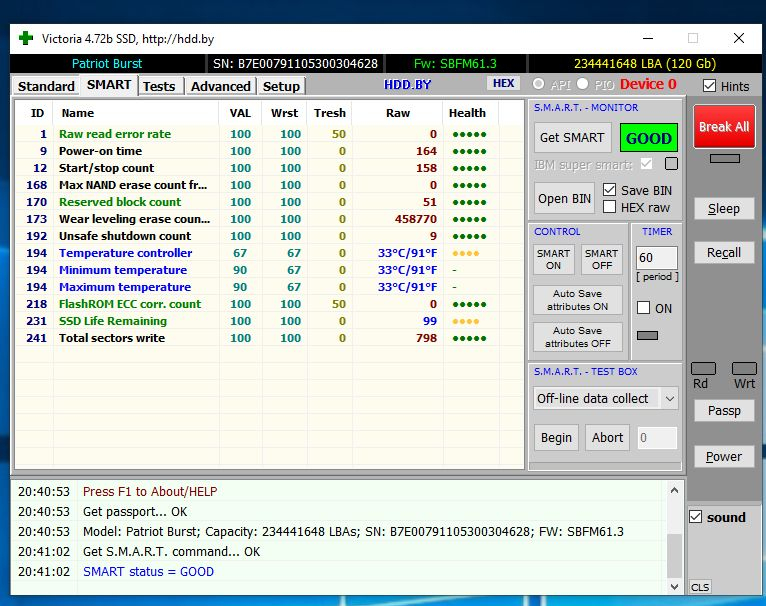Viewport: 766px width, 606px height.
Task: Open the Advanced tab
Action: (x=220, y=86)
